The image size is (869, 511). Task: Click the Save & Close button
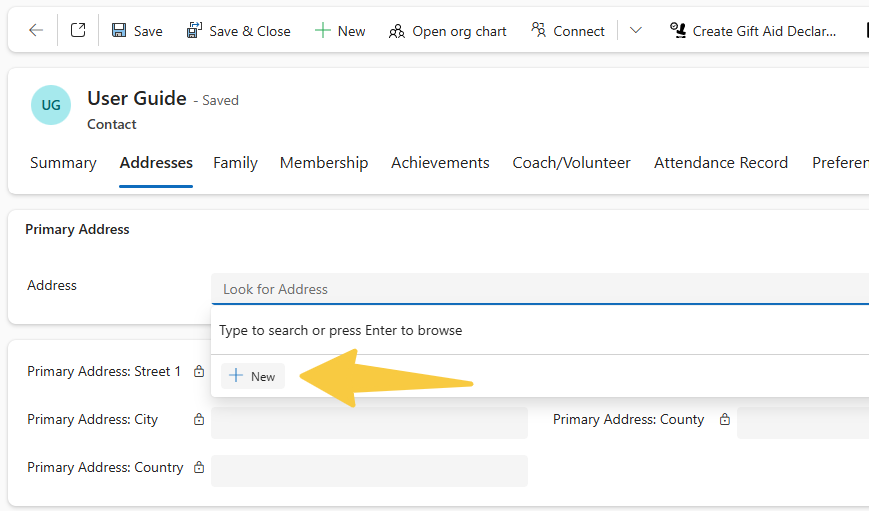[238, 31]
